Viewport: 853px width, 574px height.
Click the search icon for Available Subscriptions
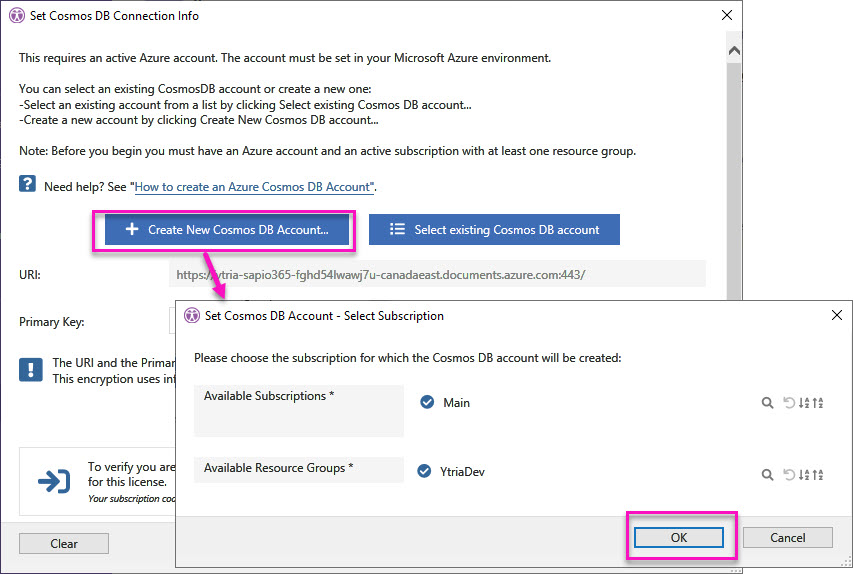[767, 403]
